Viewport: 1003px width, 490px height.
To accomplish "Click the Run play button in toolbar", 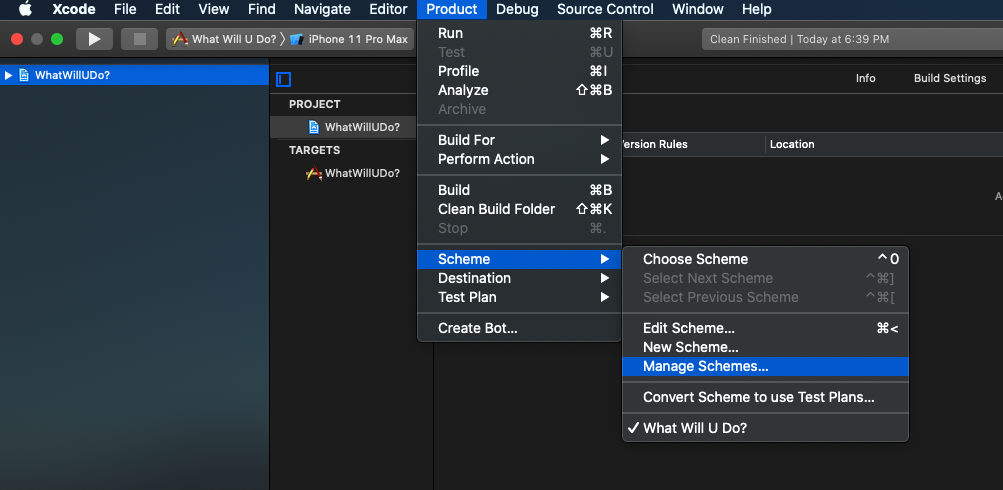I will (x=95, y=39).
